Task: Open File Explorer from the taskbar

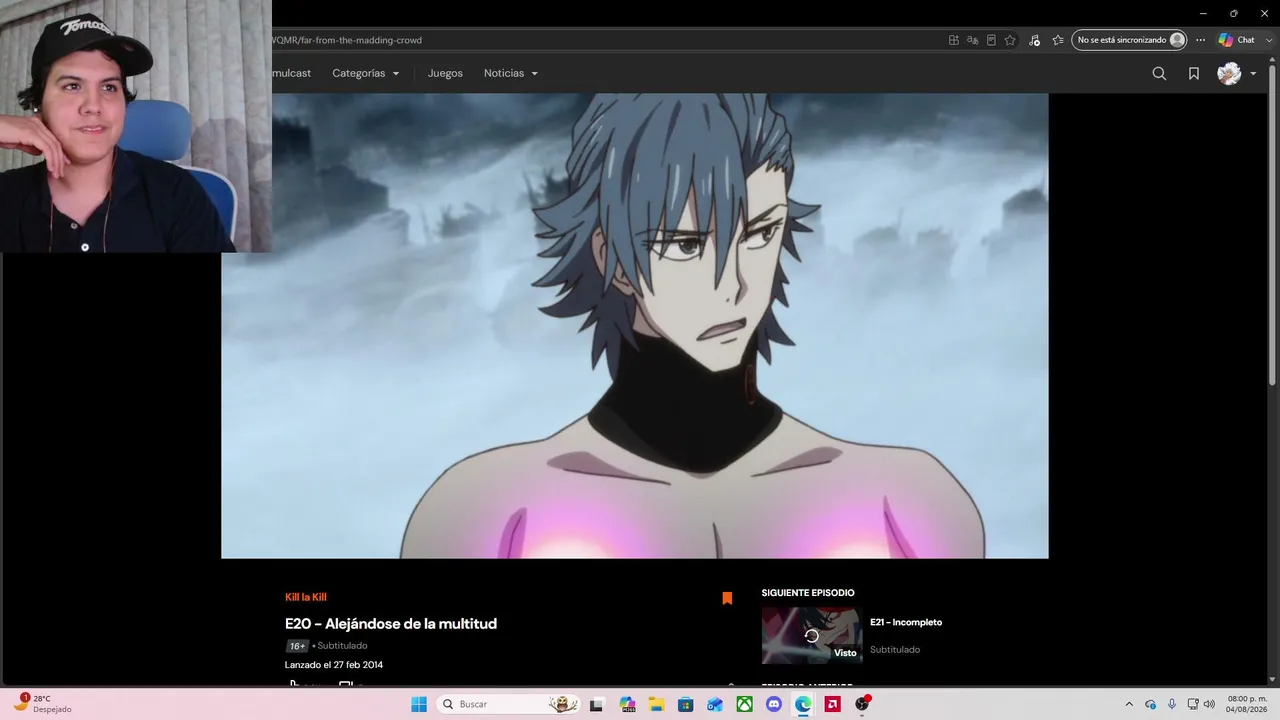Action: click(x=656, y=704)
